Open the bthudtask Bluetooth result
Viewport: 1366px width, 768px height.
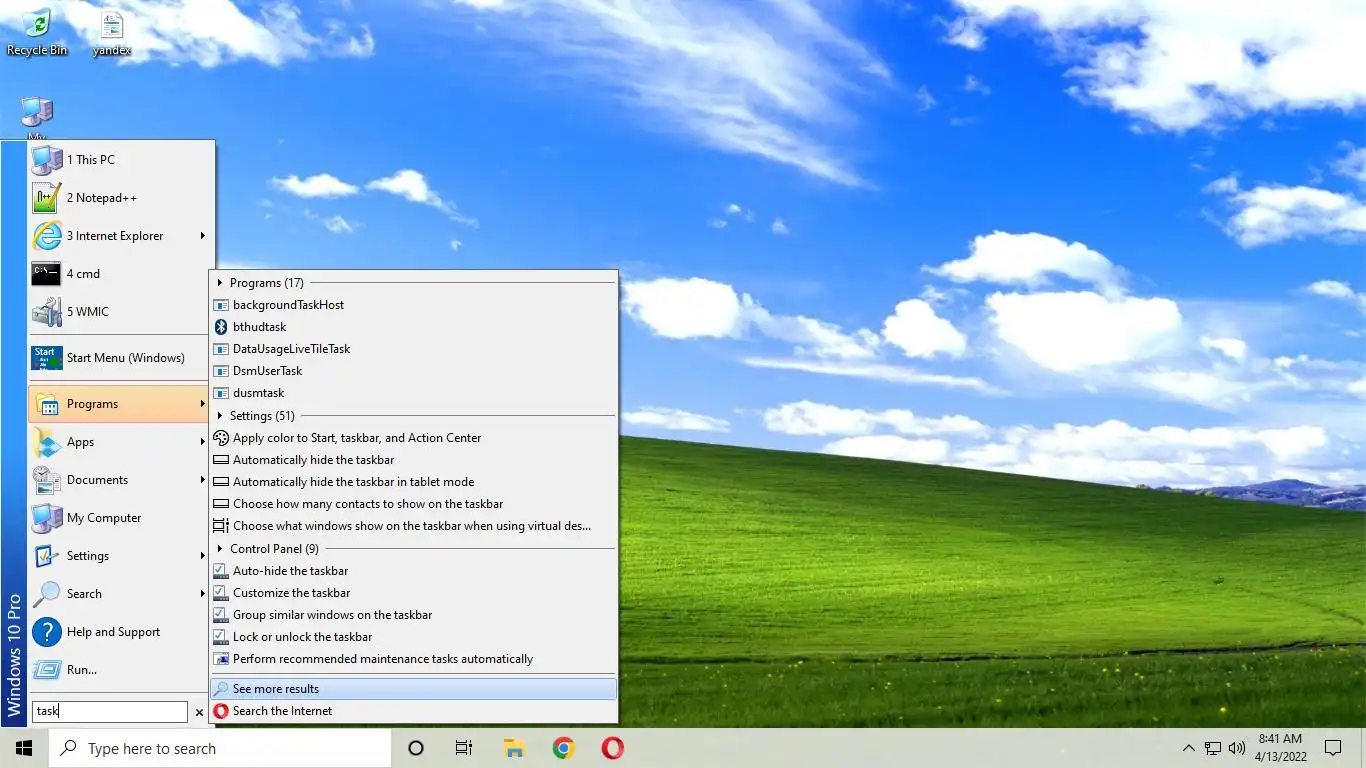tap(414, 327)
